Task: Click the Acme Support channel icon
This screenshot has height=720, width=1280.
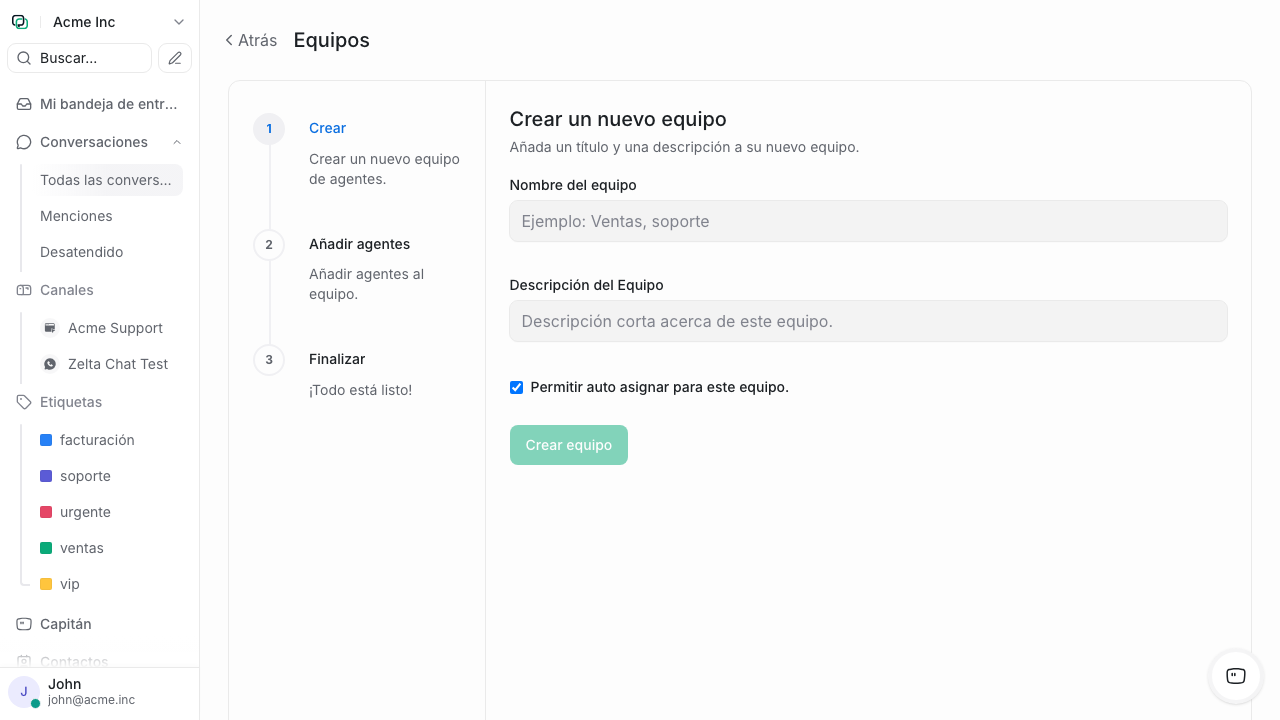Action: pos(49,327)
